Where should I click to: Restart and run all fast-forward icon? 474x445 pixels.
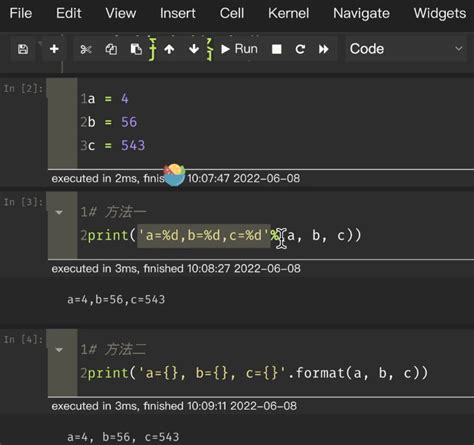(323, 49)
